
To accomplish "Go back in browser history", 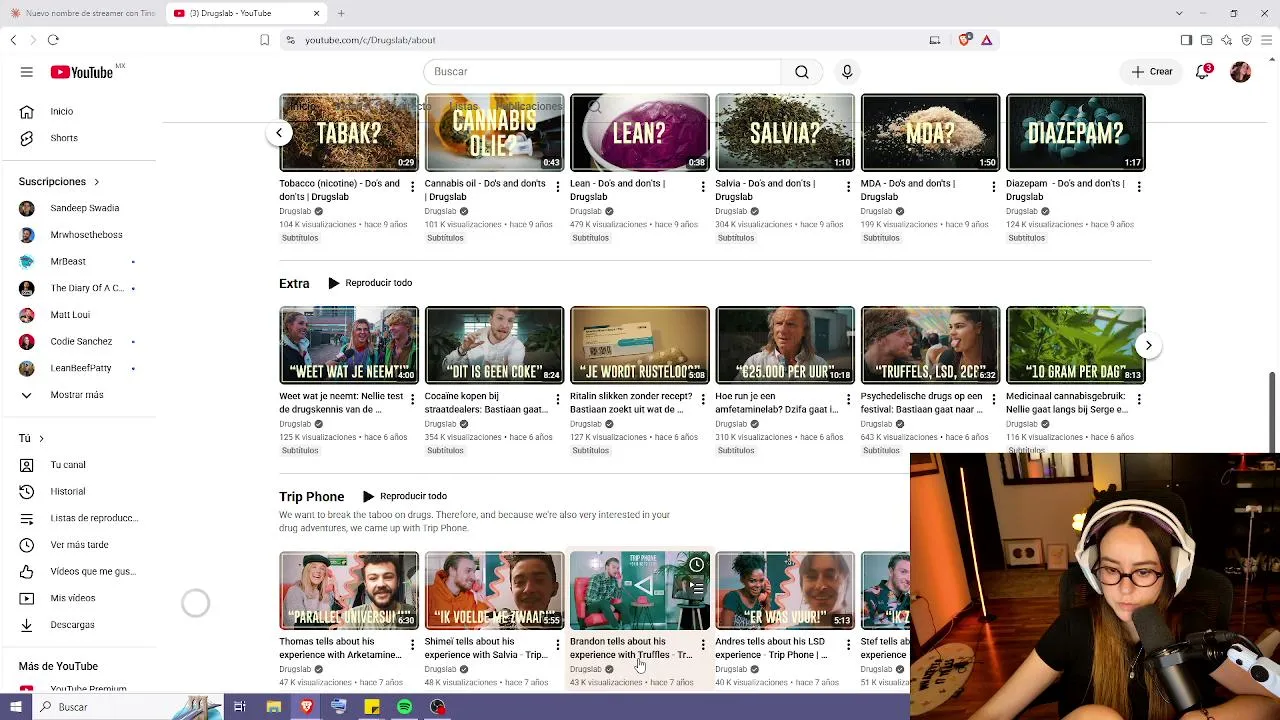I will click(x=13, y=40).
